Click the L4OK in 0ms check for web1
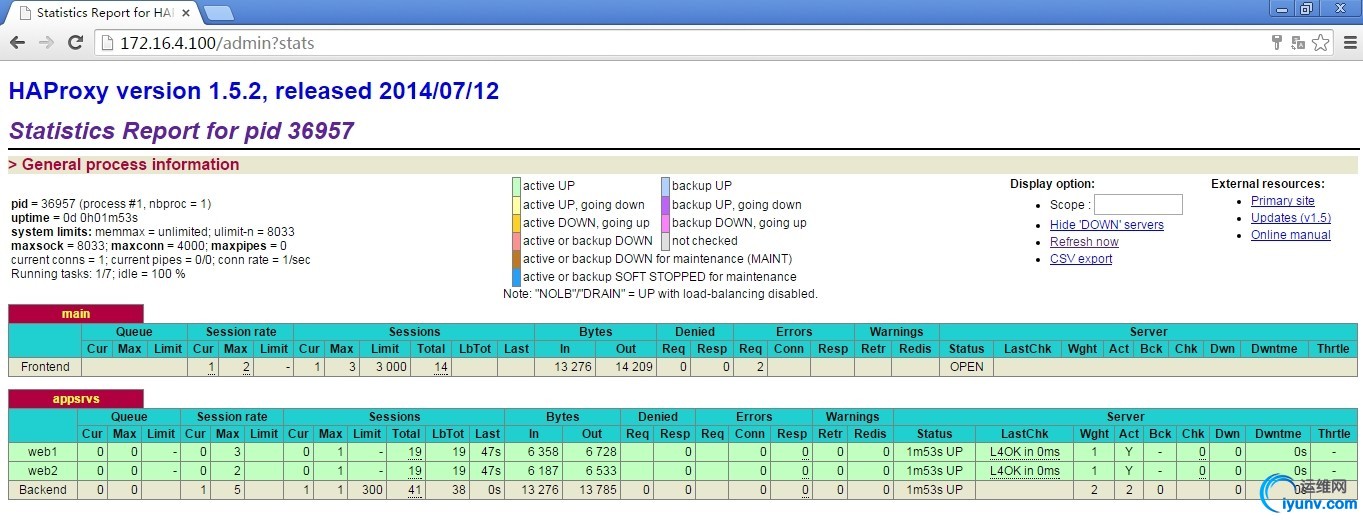The image size is (1363, 520). pos(1024,452)
